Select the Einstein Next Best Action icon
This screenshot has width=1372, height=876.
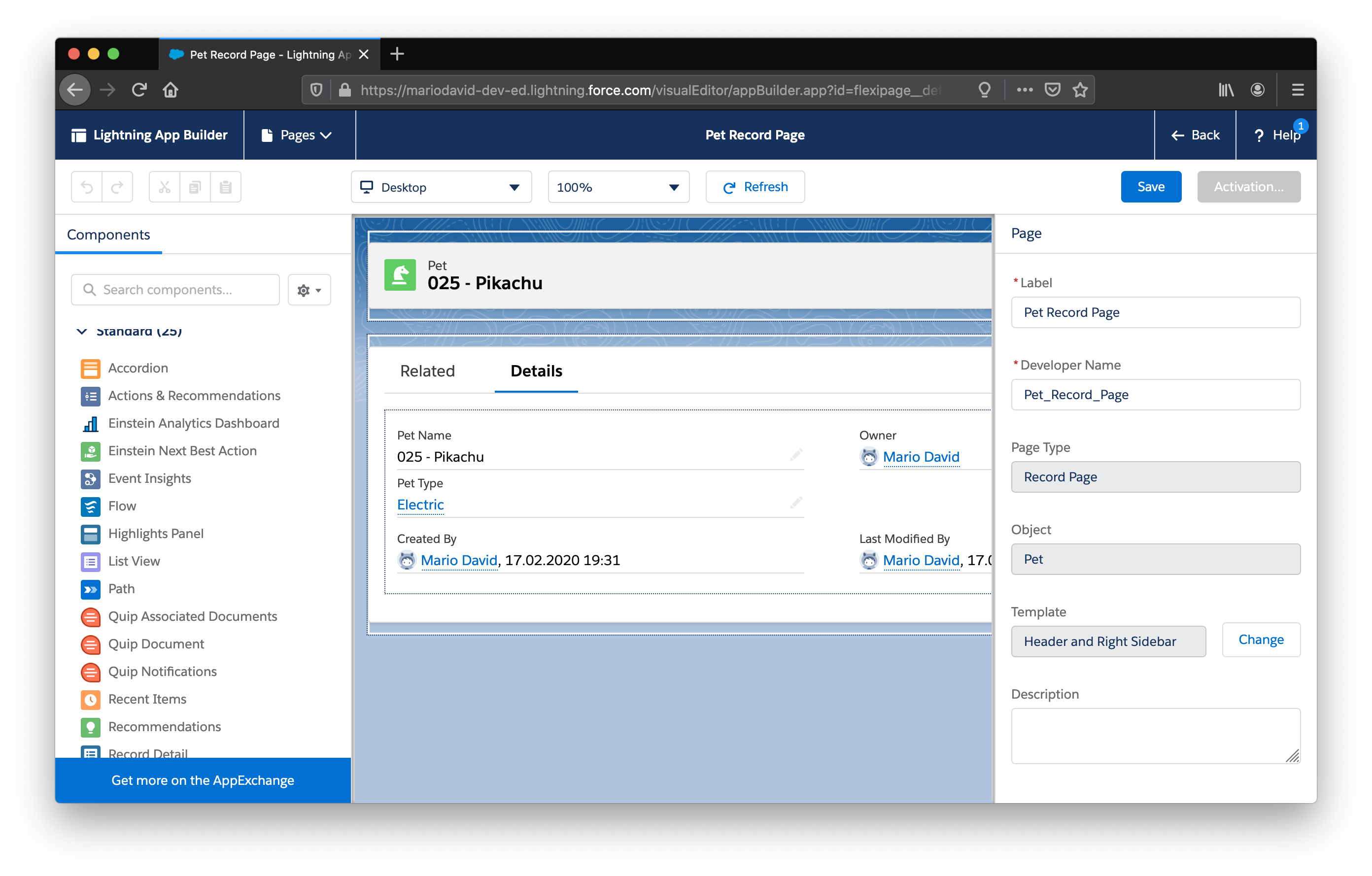pos(91,451)
